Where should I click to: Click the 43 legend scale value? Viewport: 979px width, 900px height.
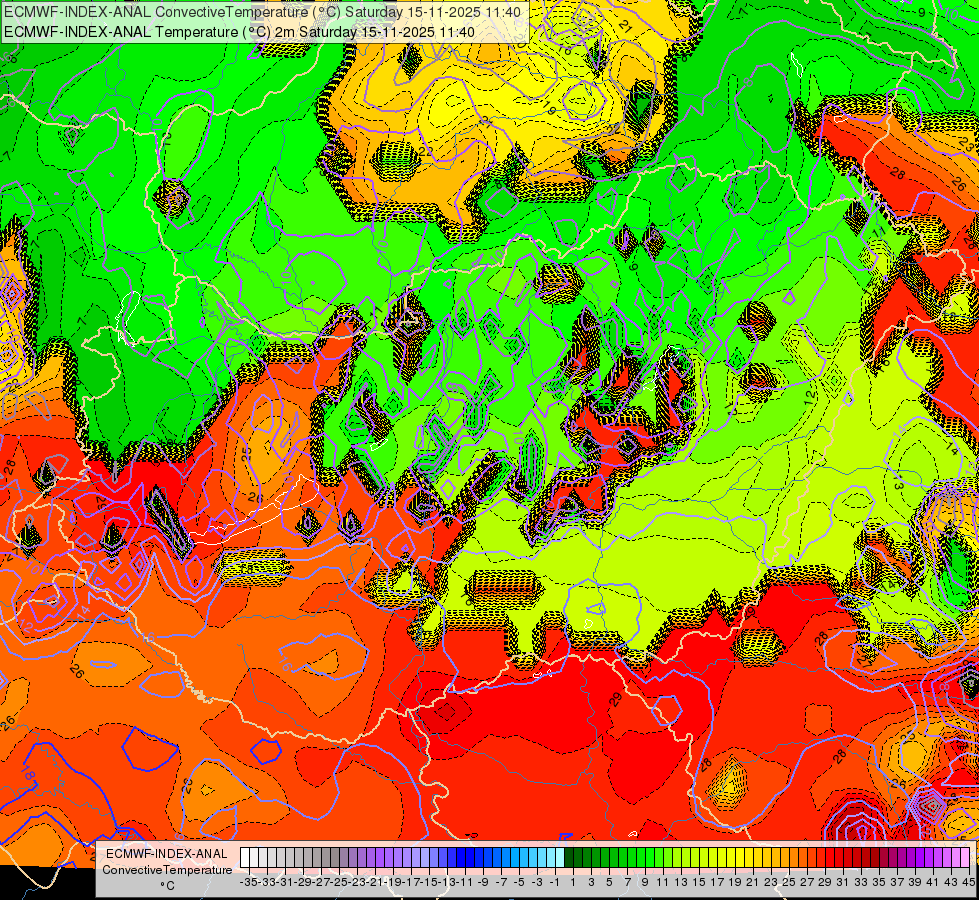point(951,883)
